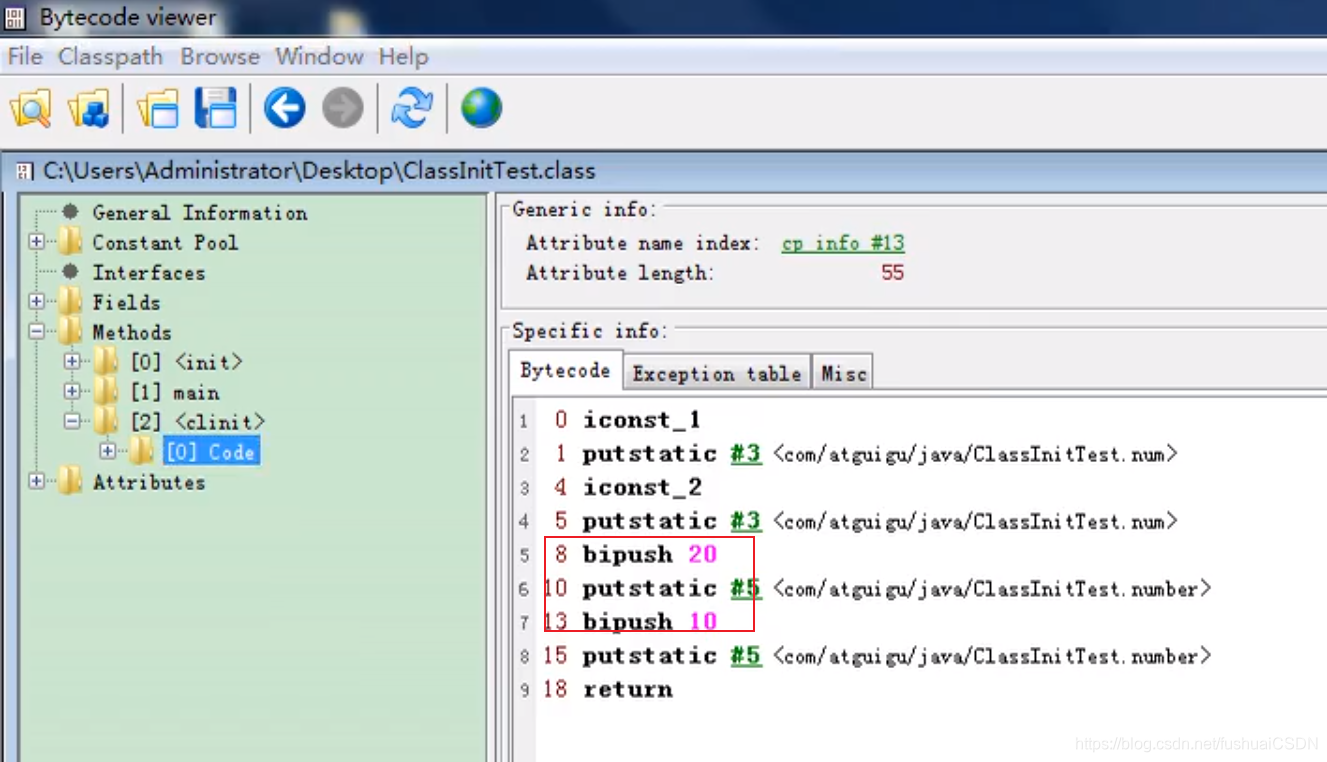Expand the [0] Code attribute node
Viewport: 1327px width, 762px height.
point(108,452)
